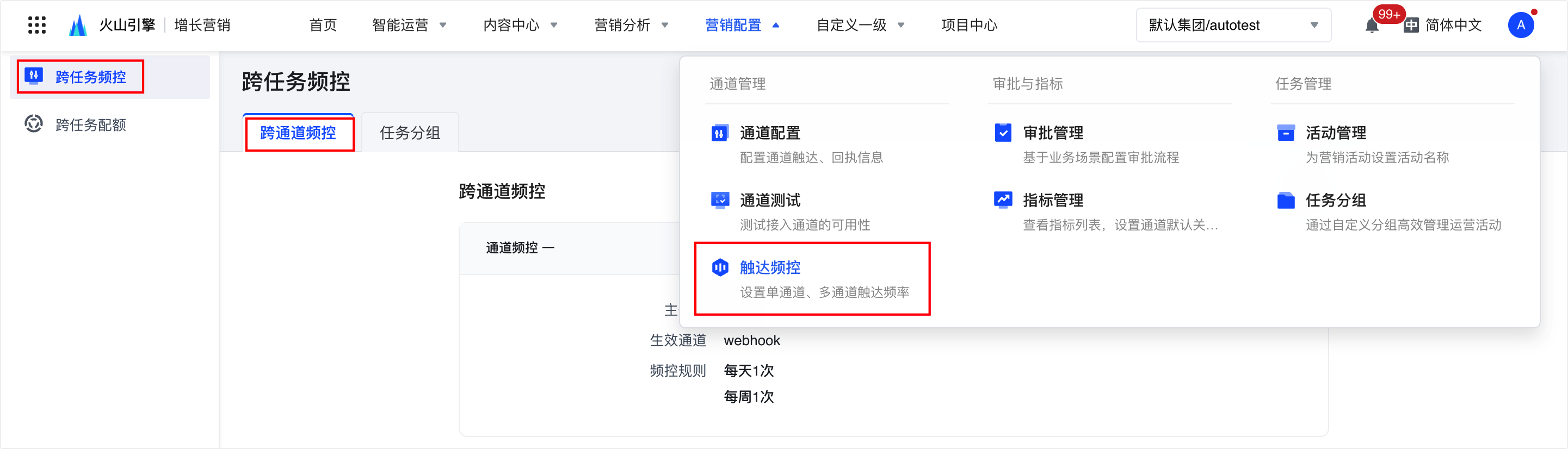Switch to the 任务分组 tab
Screen dimensions: 1568x449
pos(410,133)
